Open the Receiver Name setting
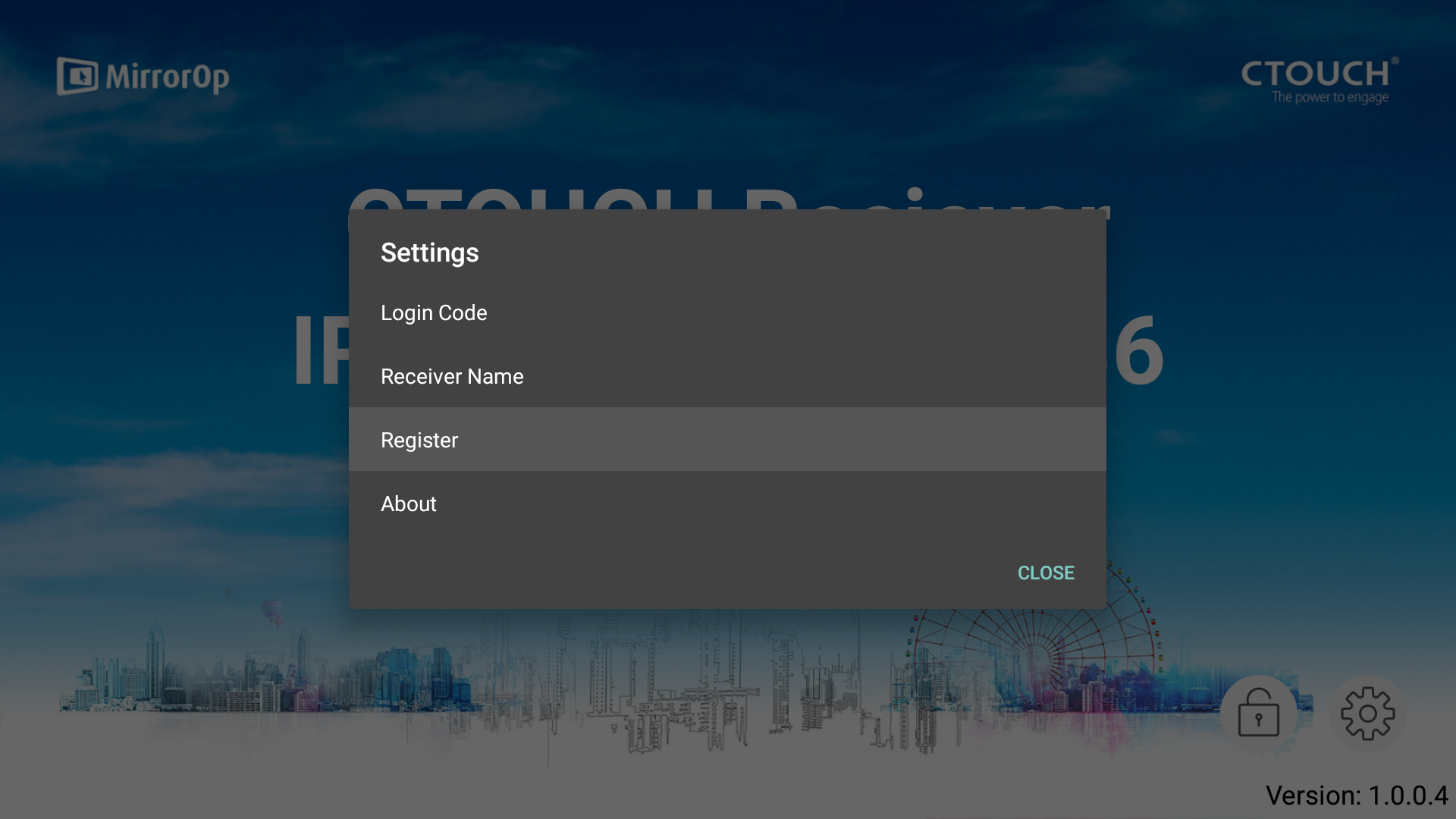This screenshot has width=1456, height=819. [x=452, y=376]
